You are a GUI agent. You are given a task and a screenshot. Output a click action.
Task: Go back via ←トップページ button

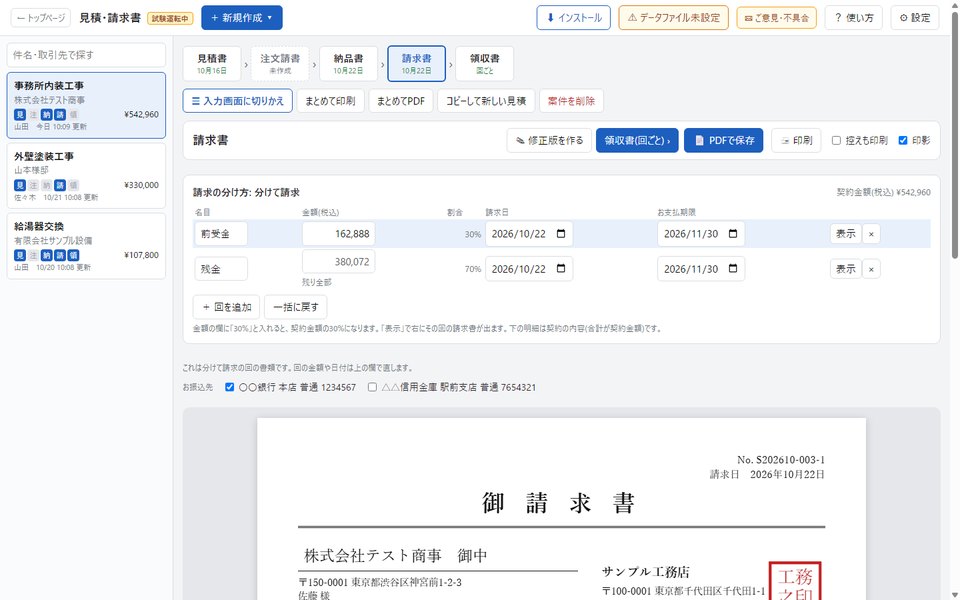pyautogui.click(x=41, y=18)
